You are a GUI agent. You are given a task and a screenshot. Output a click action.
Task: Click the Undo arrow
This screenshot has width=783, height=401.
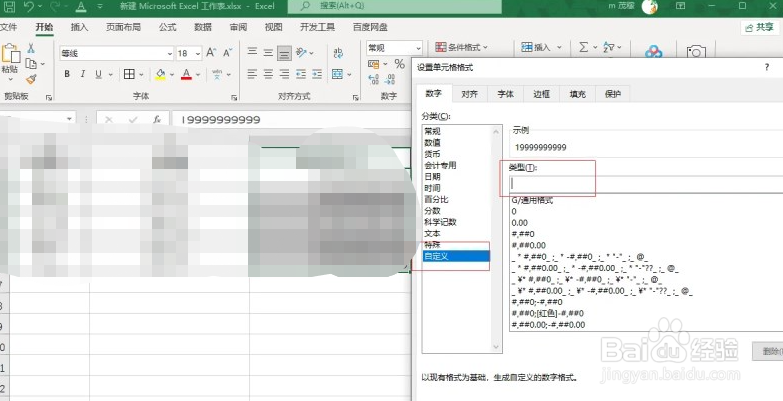coord(29,6)
